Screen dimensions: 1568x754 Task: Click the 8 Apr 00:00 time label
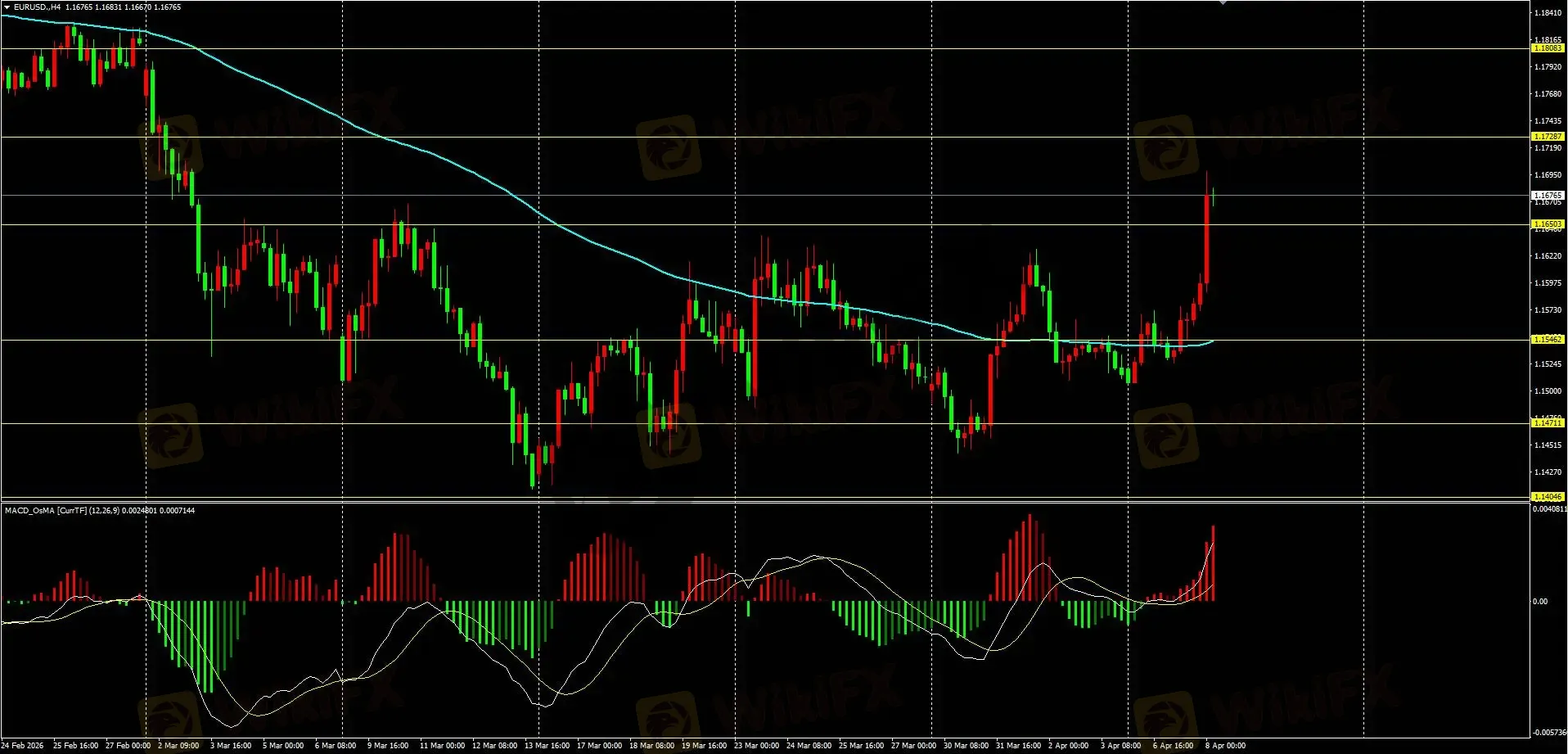[x=1226, y=746]
